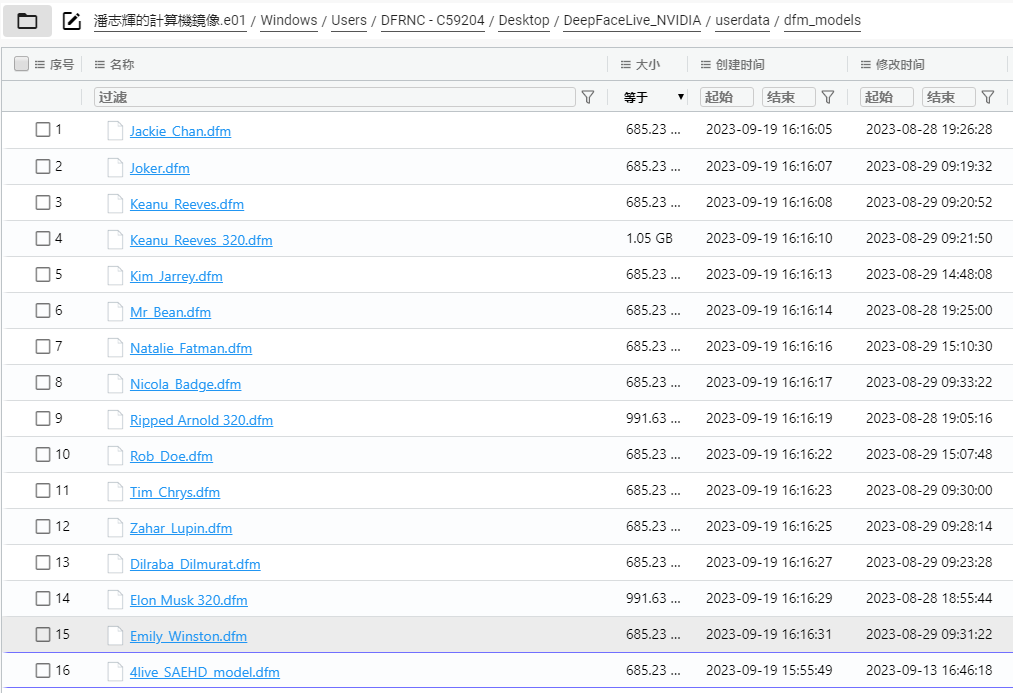
Task: Sort by the 创建时间 column header
Action: coord(740,65)
